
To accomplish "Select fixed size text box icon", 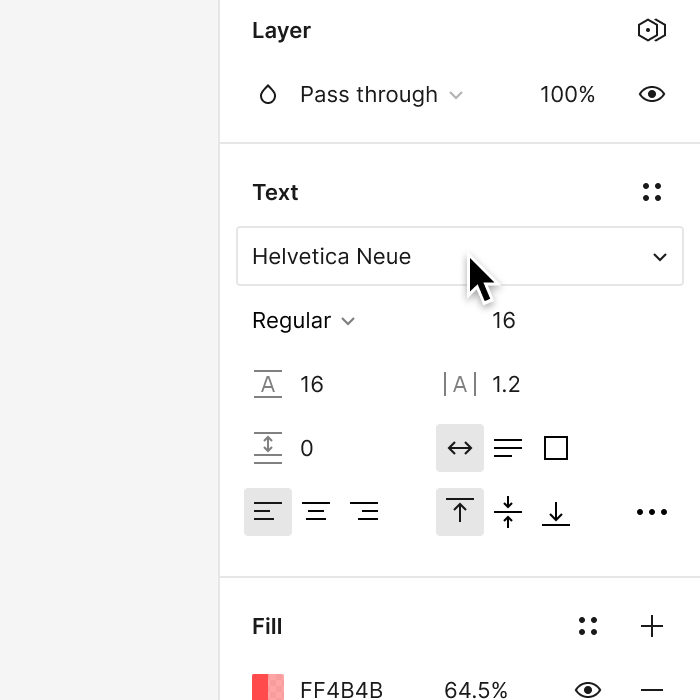I will (x=556, y=448).
